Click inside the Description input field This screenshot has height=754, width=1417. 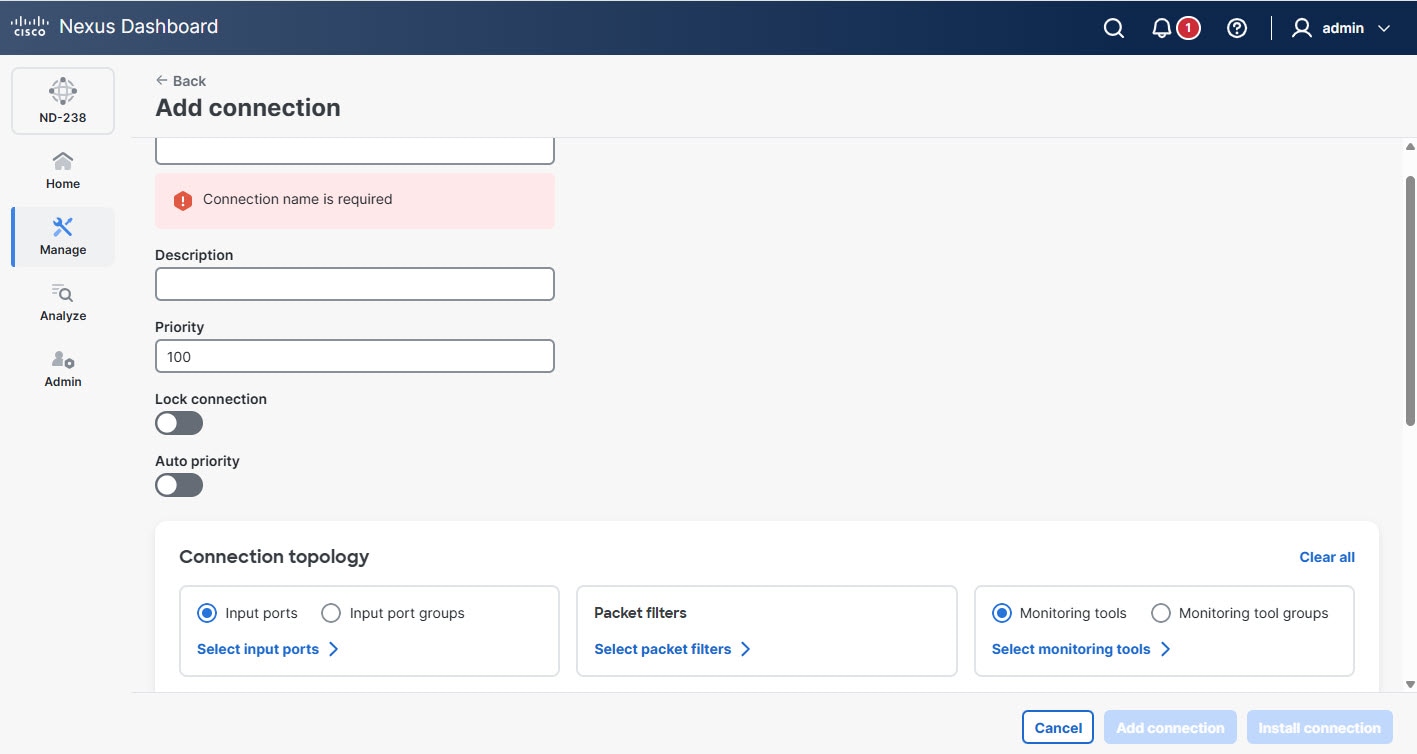pyautogui.click(x=354, y=284)
